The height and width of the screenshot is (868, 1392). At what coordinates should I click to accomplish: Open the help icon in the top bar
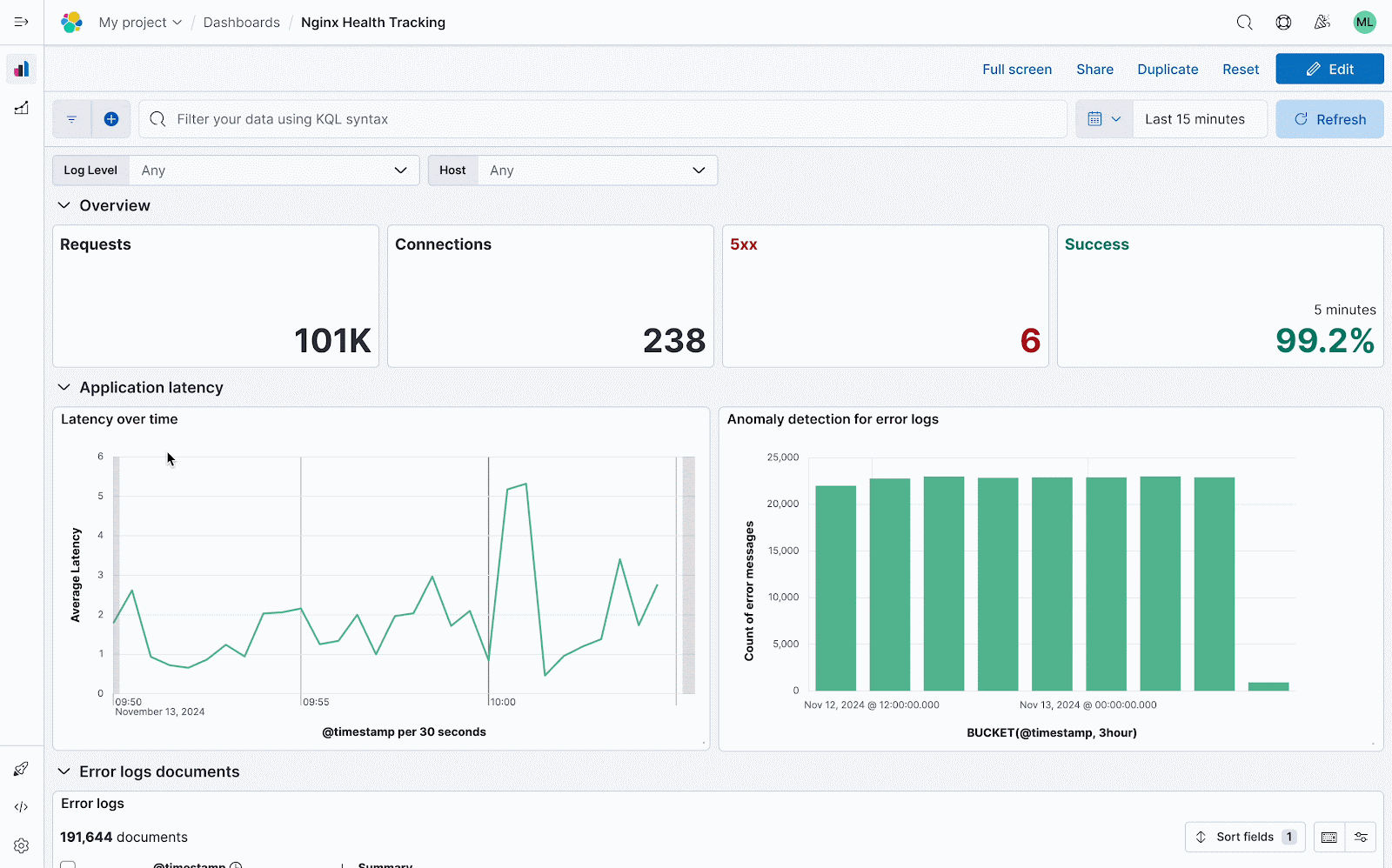[x=1283, y=22]
